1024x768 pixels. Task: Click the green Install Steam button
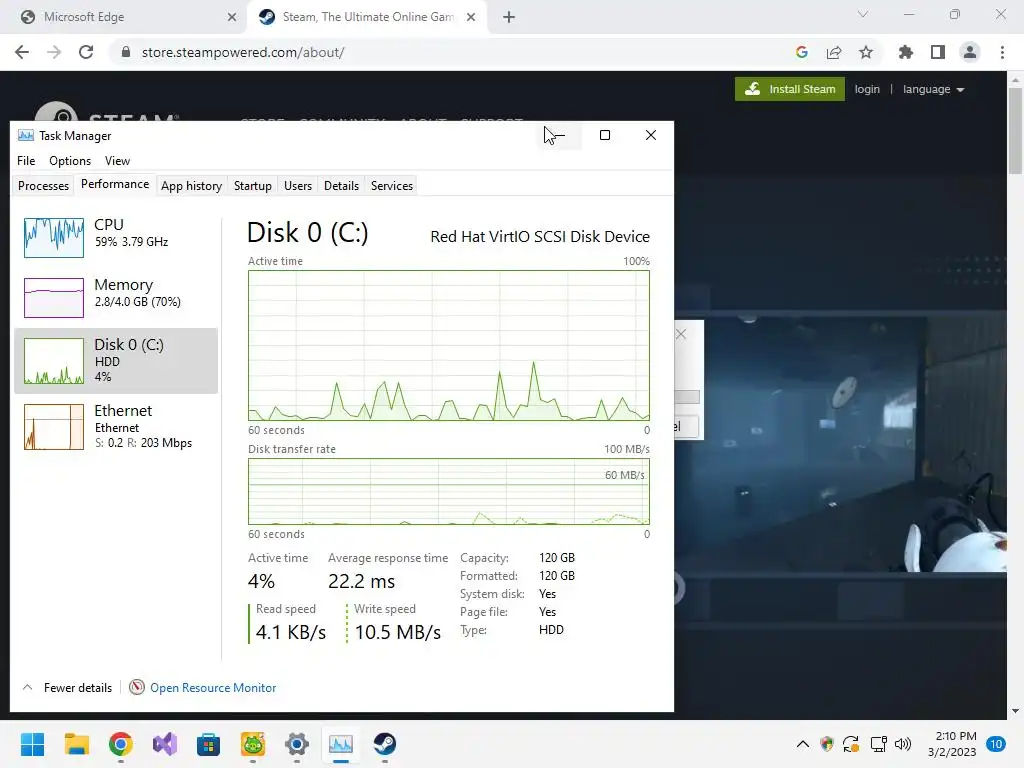pos(790,89)
